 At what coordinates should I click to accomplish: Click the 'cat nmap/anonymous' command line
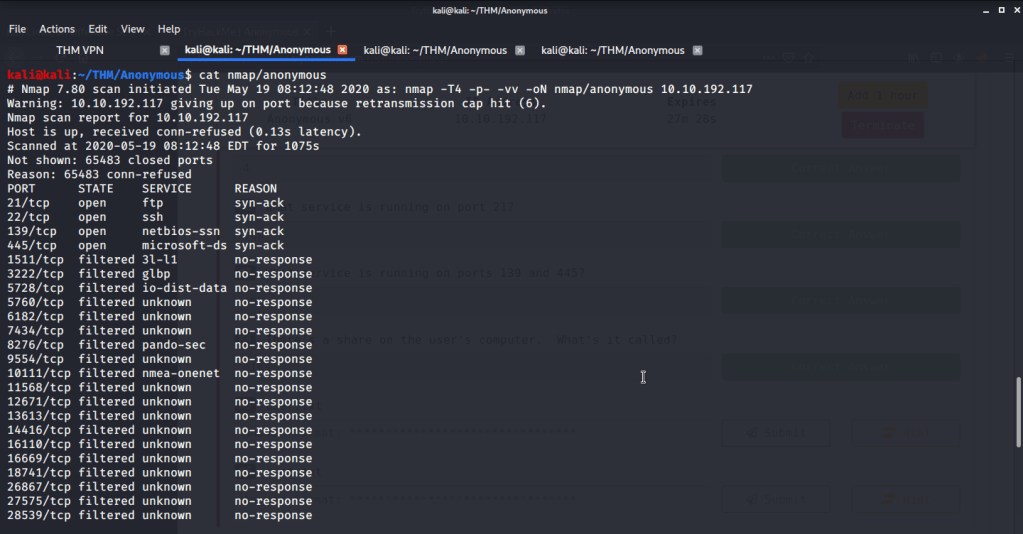(260, 75)
